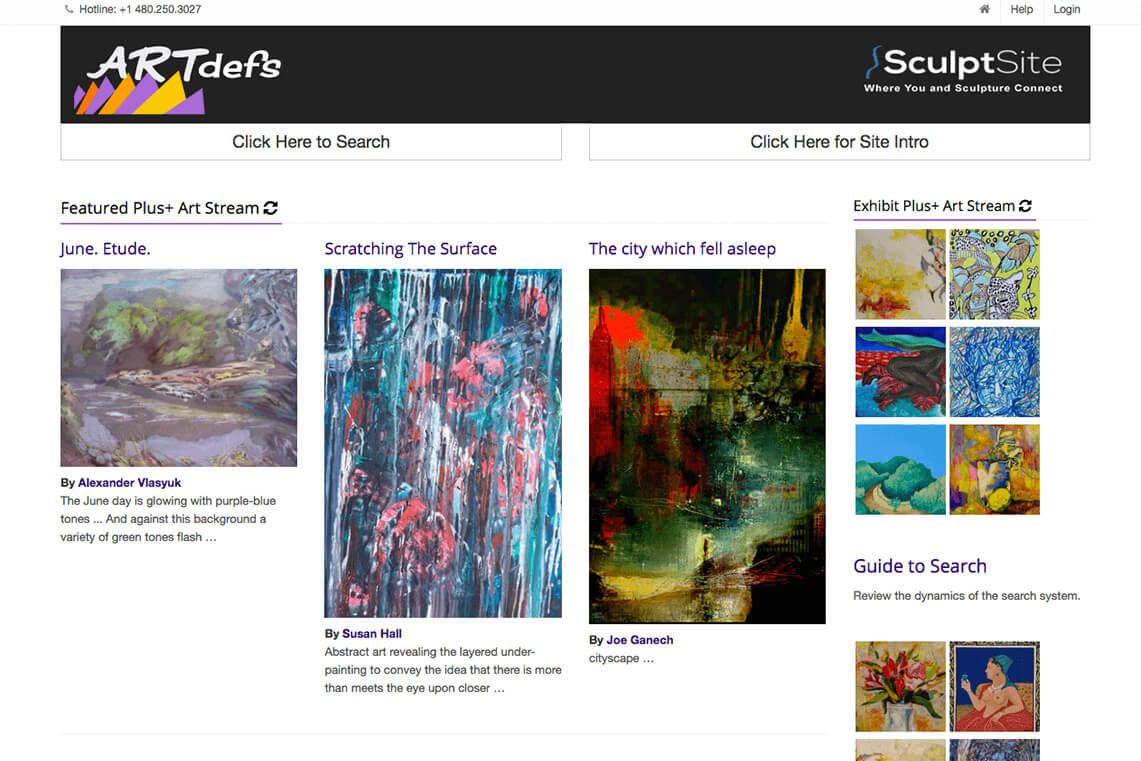Refresh the Exhibit Plus+ Art Stream
Viewport: 1141px width, 761px height.
click(1025, 206)
